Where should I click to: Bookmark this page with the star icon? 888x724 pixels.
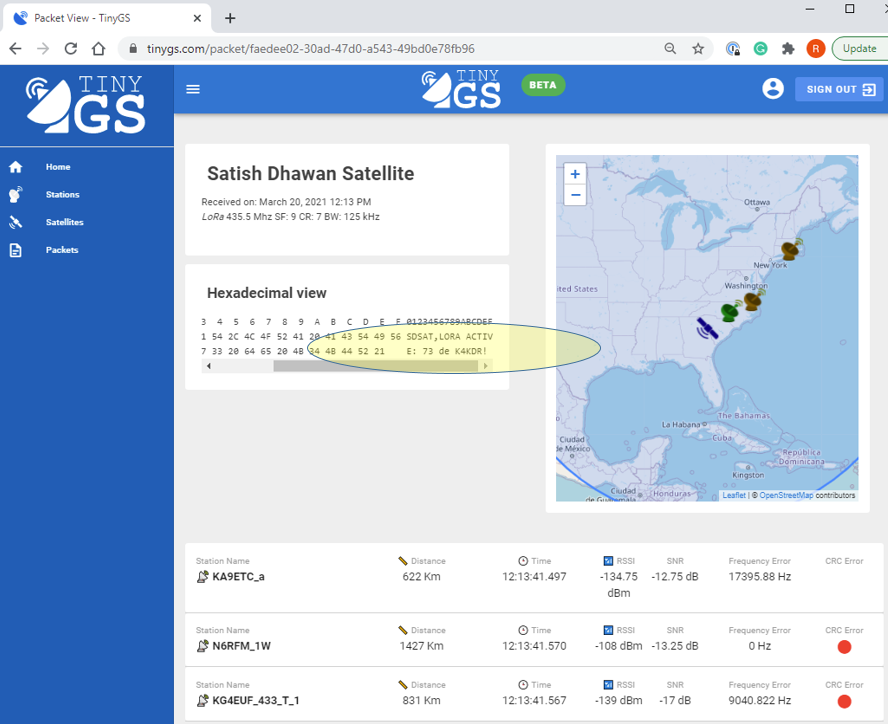[698, 49]
